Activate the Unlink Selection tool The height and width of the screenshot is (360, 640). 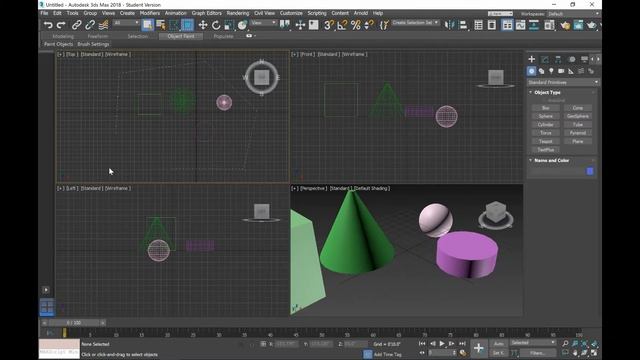click(90, 25)
